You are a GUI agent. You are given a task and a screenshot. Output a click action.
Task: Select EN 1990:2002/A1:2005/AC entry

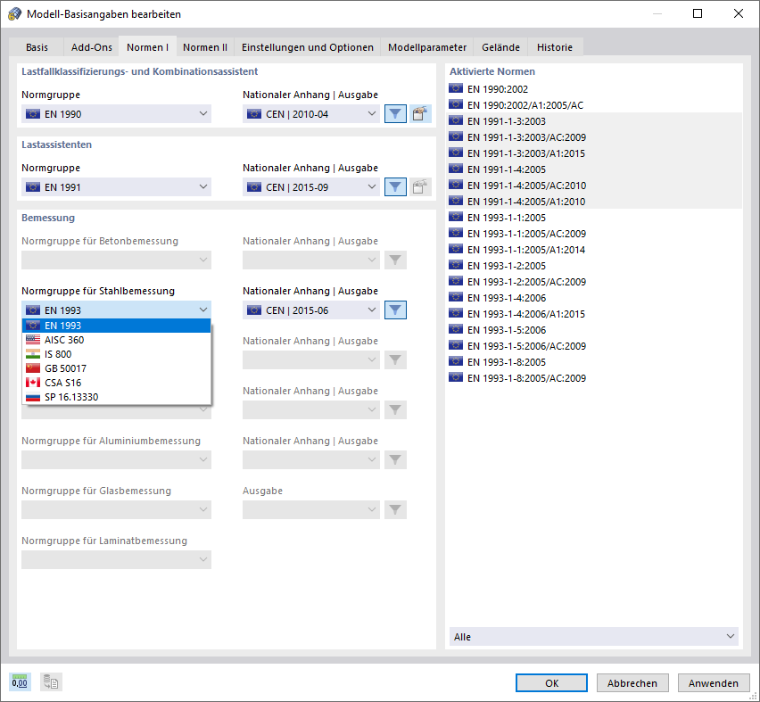click(594, 105)
